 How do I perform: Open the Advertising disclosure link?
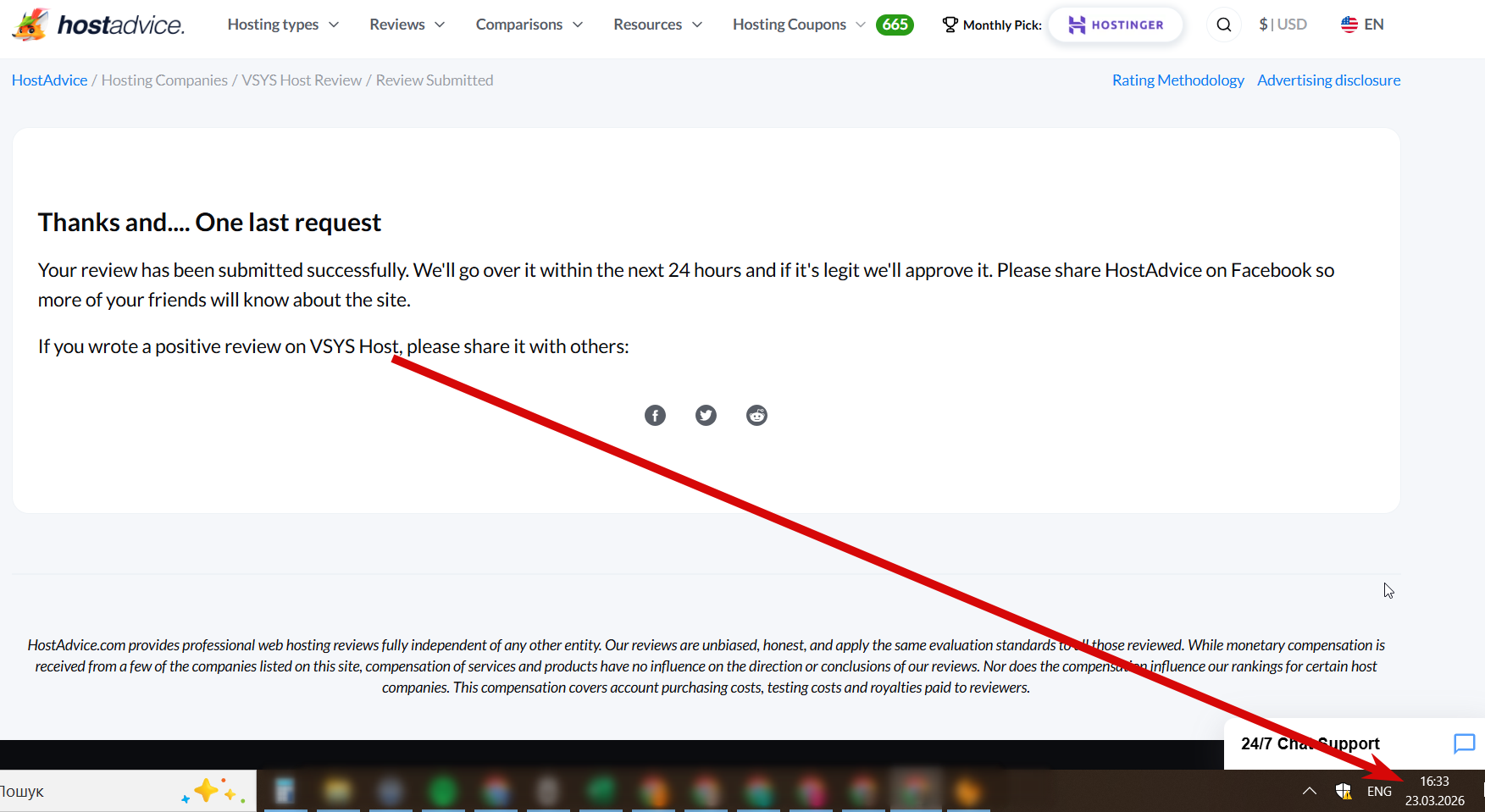(x=1328, y=80)
